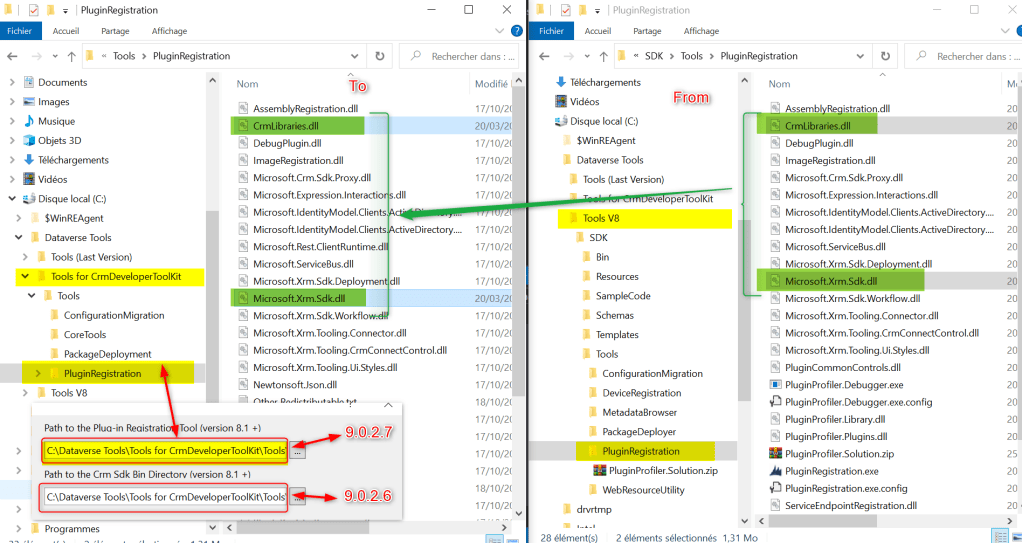Open Objets 3D in left navigation pane
This screenshot has height=543, width=1022.
pyautogui.click(x=59, y=141)
